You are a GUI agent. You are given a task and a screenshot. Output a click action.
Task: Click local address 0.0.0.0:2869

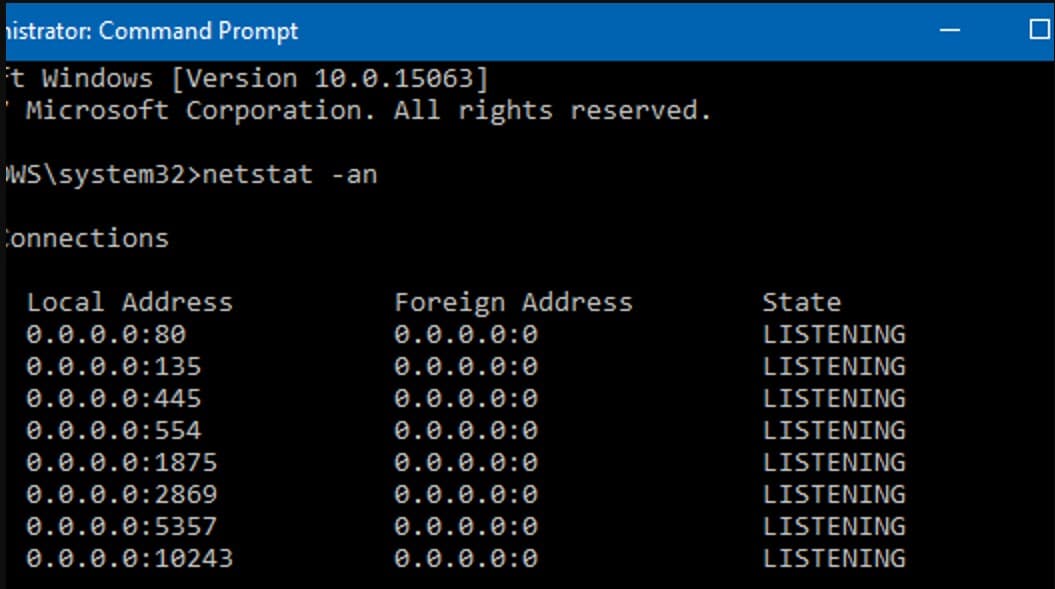[x=122, y=495]
